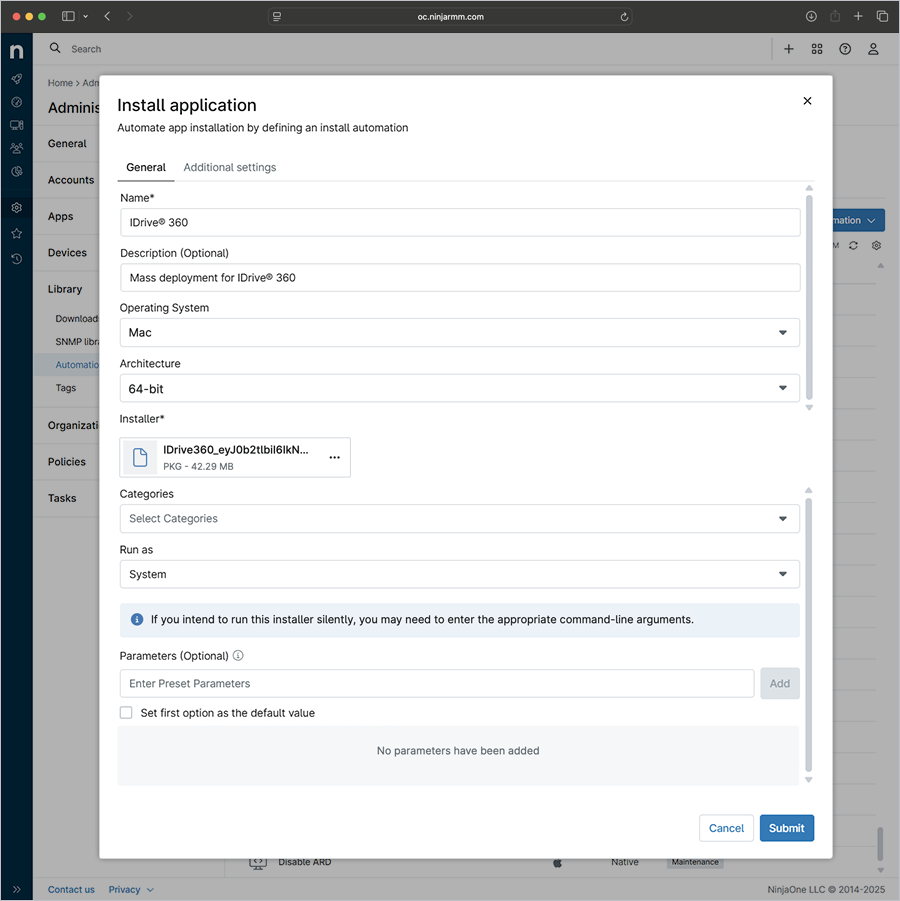The width and height of the screenshot is (900, 901).
Task: Click the Cancel button
Action: (726, 828)
